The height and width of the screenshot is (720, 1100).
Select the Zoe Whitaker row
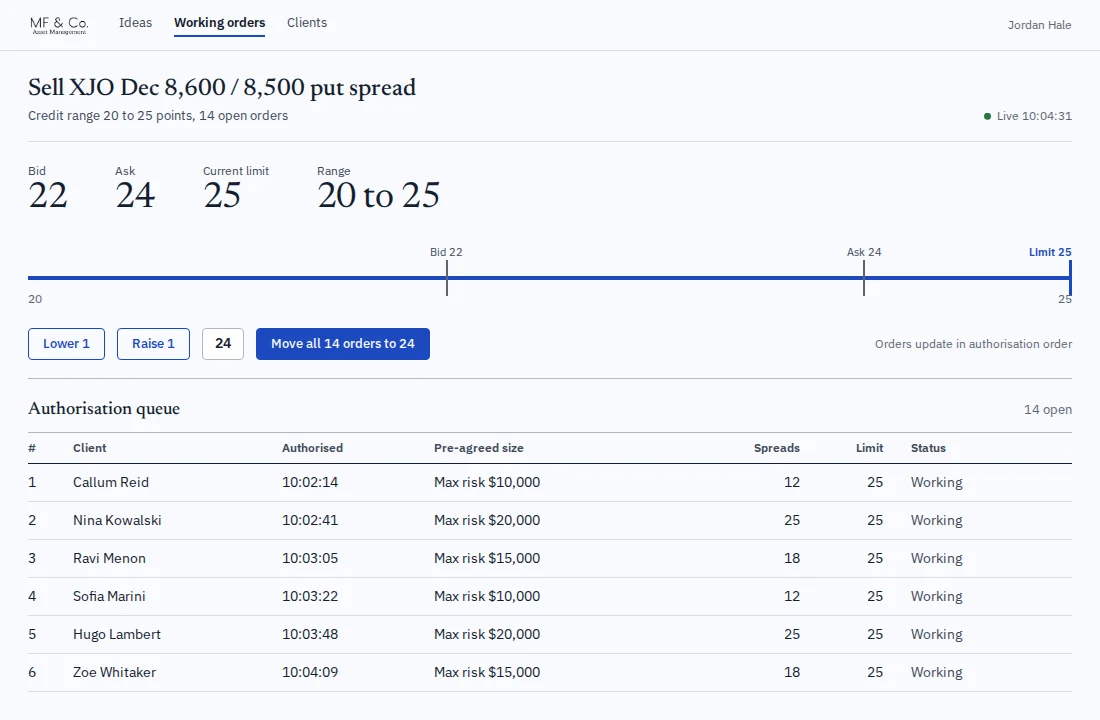pos(550,672)
